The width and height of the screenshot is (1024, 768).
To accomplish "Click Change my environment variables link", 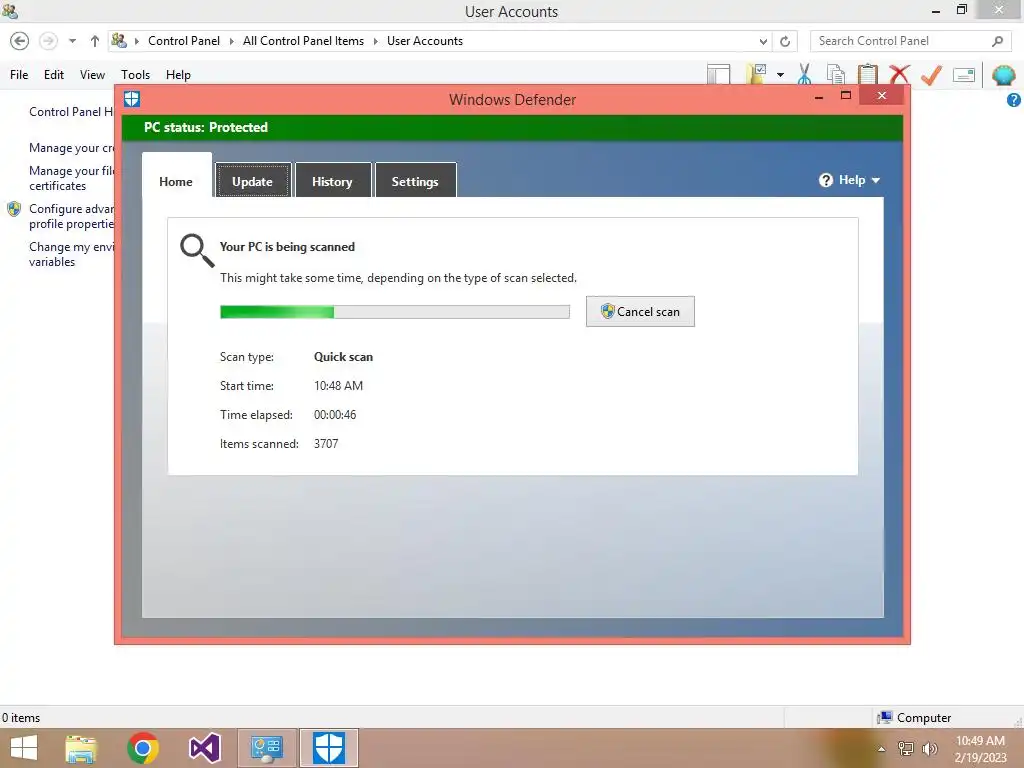I will click(x=72, y=255).
